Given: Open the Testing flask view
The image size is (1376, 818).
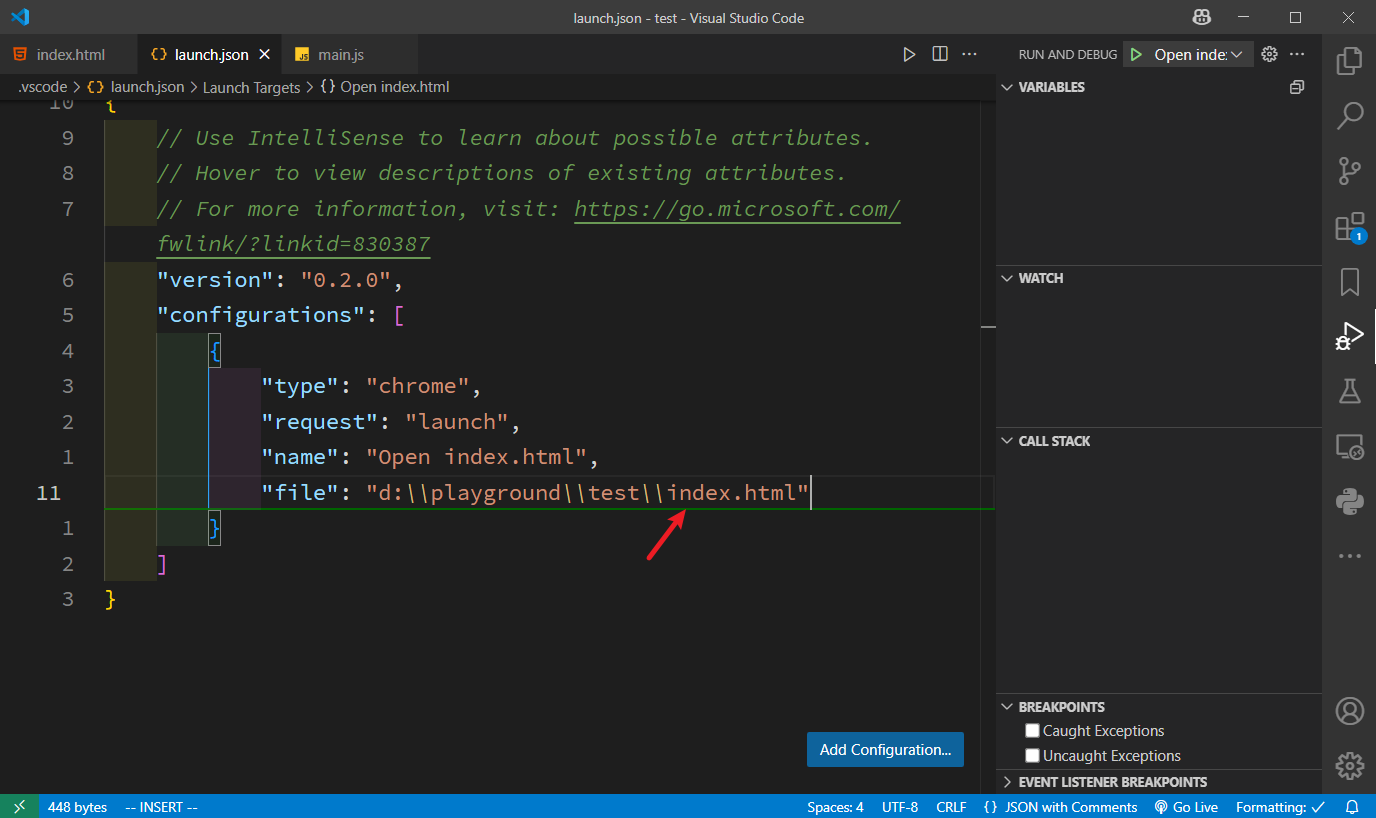Looking at the screenshot, I should (x=1349, y=391).
